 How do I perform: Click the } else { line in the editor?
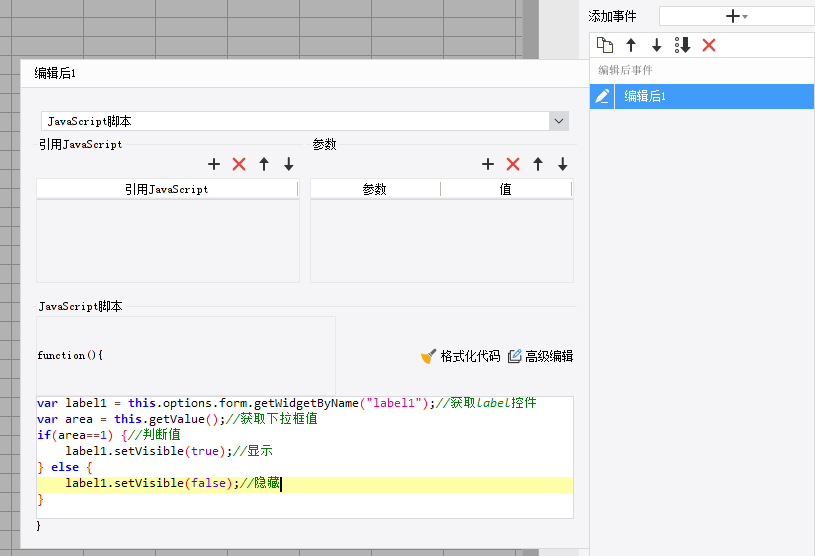65,467
